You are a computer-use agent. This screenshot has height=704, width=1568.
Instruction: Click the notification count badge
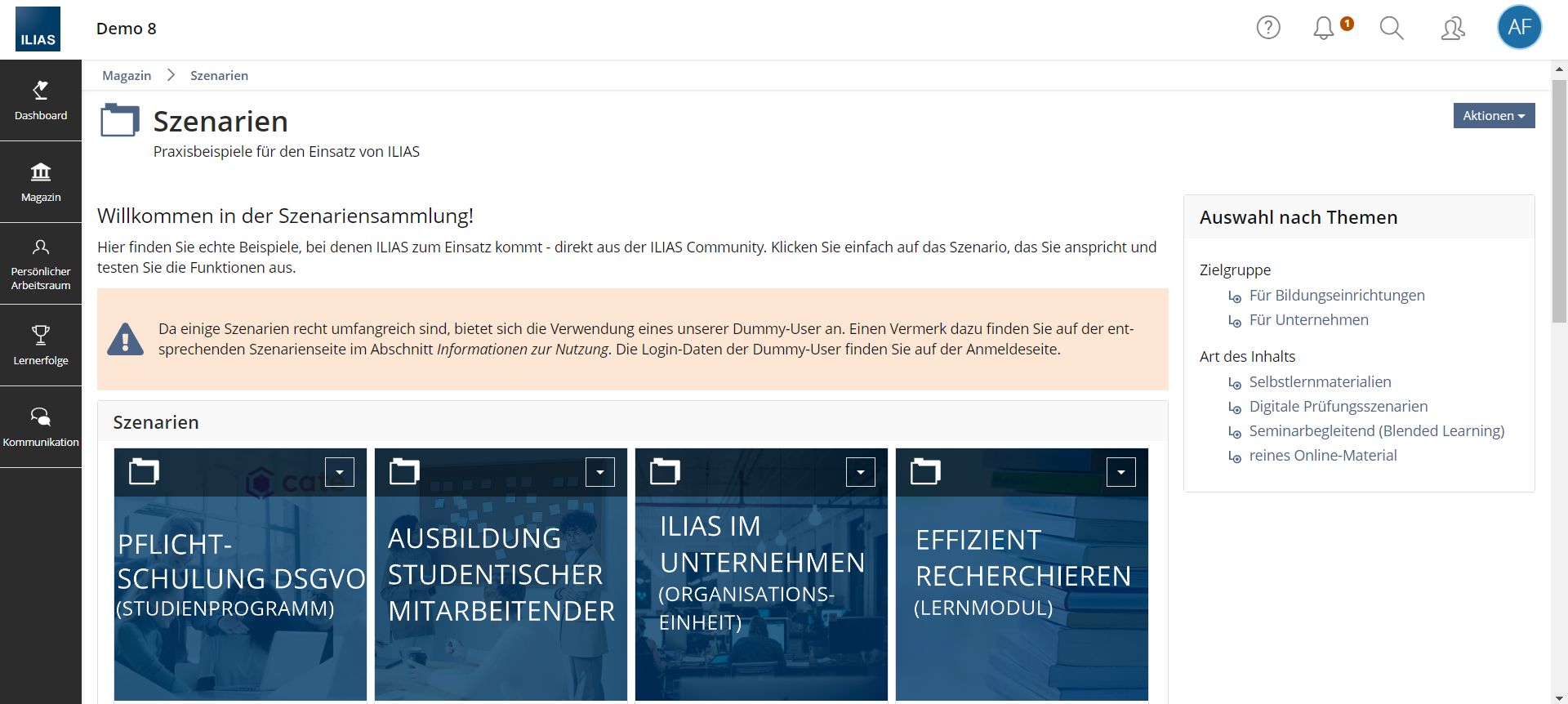(1347, 24)
